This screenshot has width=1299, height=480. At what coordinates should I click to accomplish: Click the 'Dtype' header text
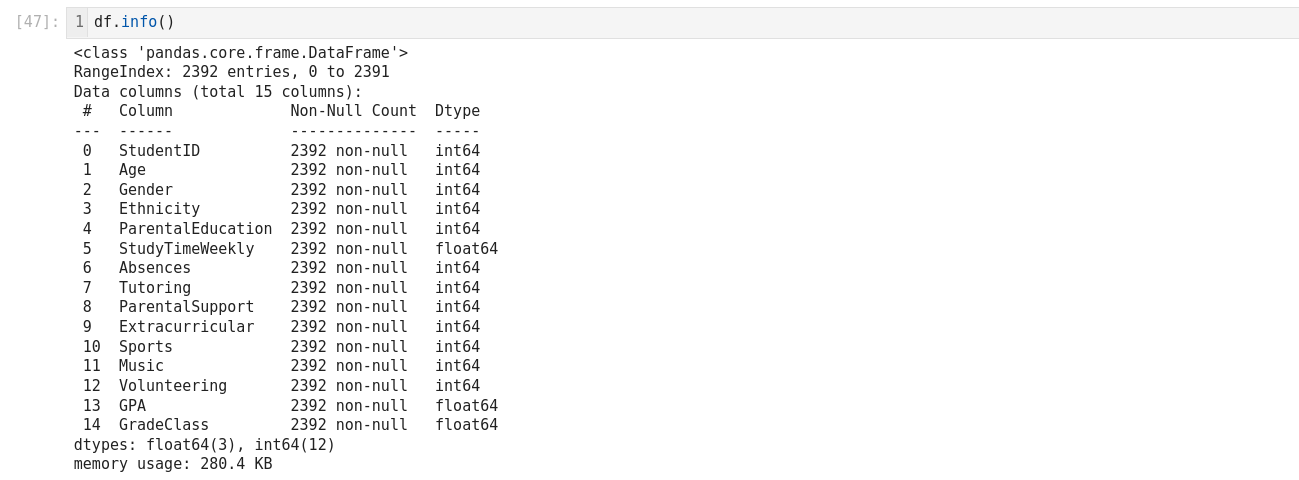(457, 111)
